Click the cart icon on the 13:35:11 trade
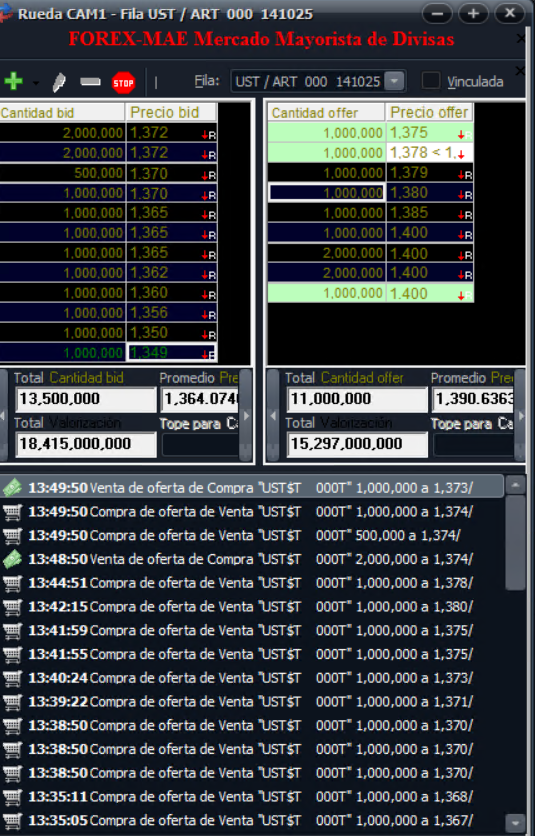This screenshot has width=535, height=836. [12, 797]
